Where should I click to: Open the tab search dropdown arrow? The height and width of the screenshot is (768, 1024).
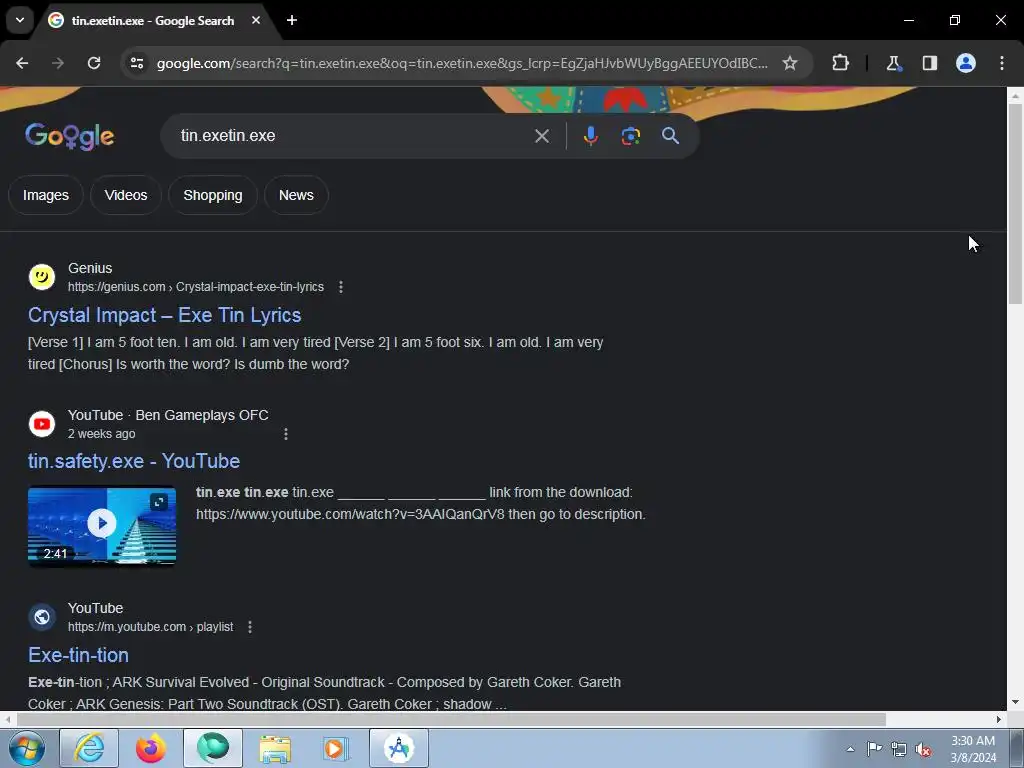click(x=20, y=20)
